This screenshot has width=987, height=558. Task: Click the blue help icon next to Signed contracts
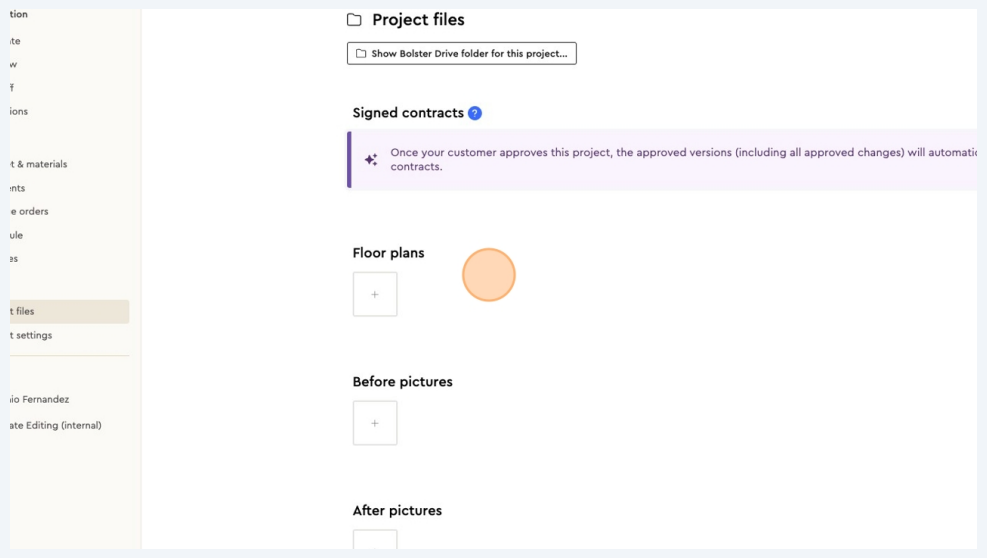coord(475,113)
